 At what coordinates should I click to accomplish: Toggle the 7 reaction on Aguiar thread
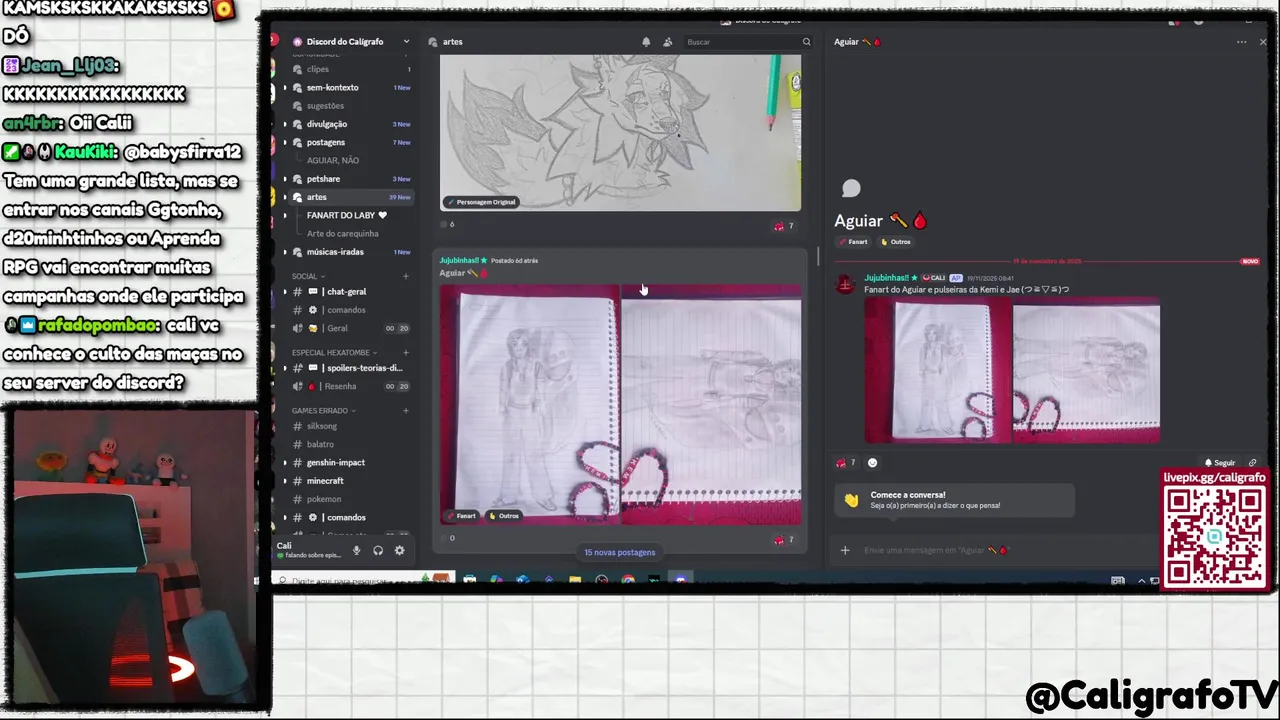[846, 463]
